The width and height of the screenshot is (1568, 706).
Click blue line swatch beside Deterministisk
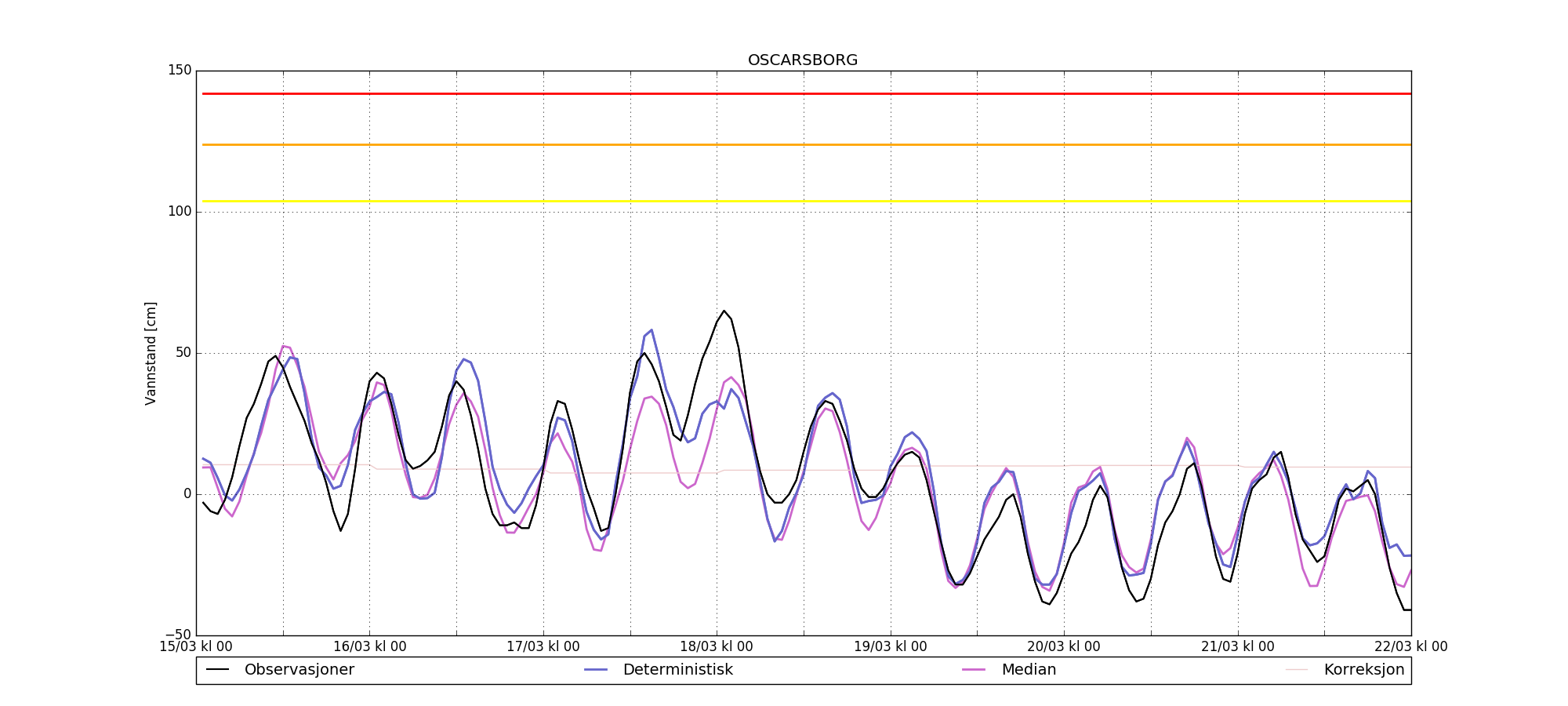(x=596, y=670)
